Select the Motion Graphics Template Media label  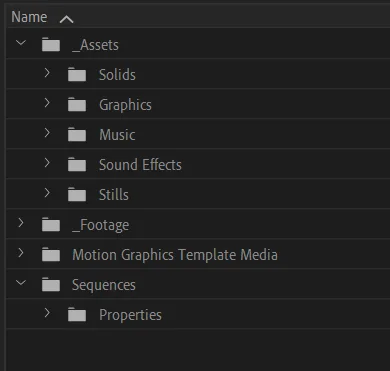175,255
